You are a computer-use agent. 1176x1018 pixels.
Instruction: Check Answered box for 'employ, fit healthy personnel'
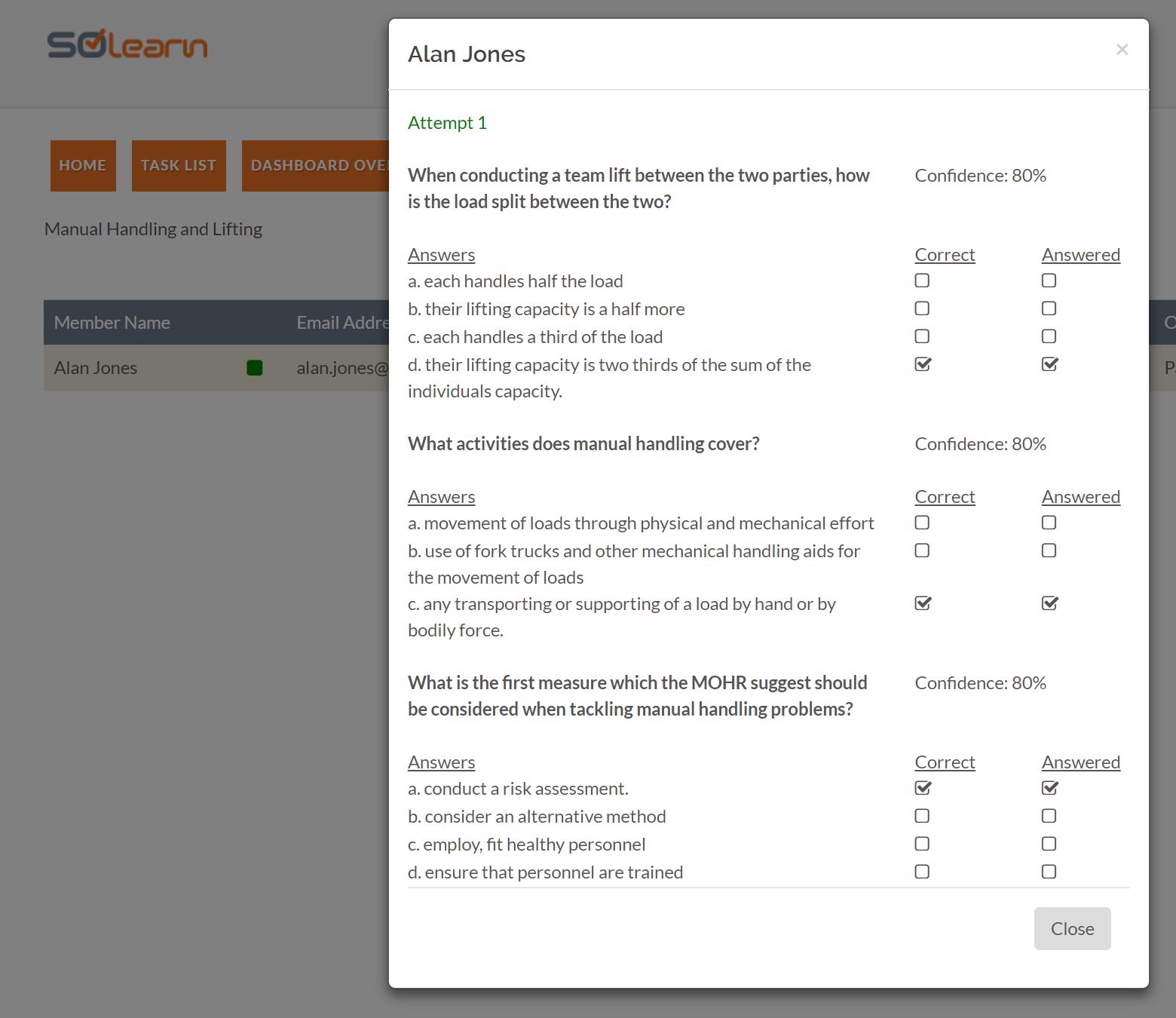point(1049,844)
